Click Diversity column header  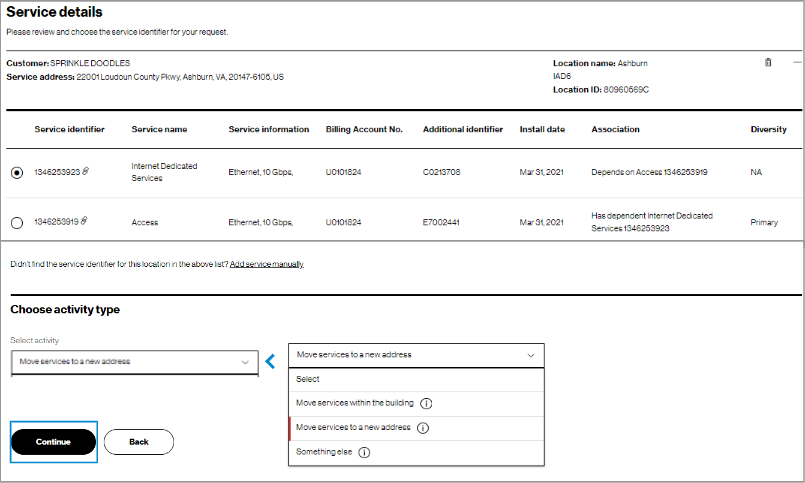coord(769,129)
